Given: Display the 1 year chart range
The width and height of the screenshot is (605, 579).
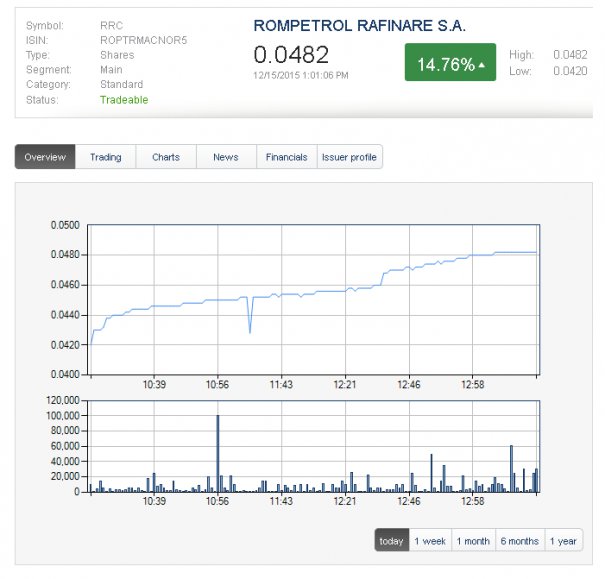Looking at the screenshot, I should [x=563, y=540].
